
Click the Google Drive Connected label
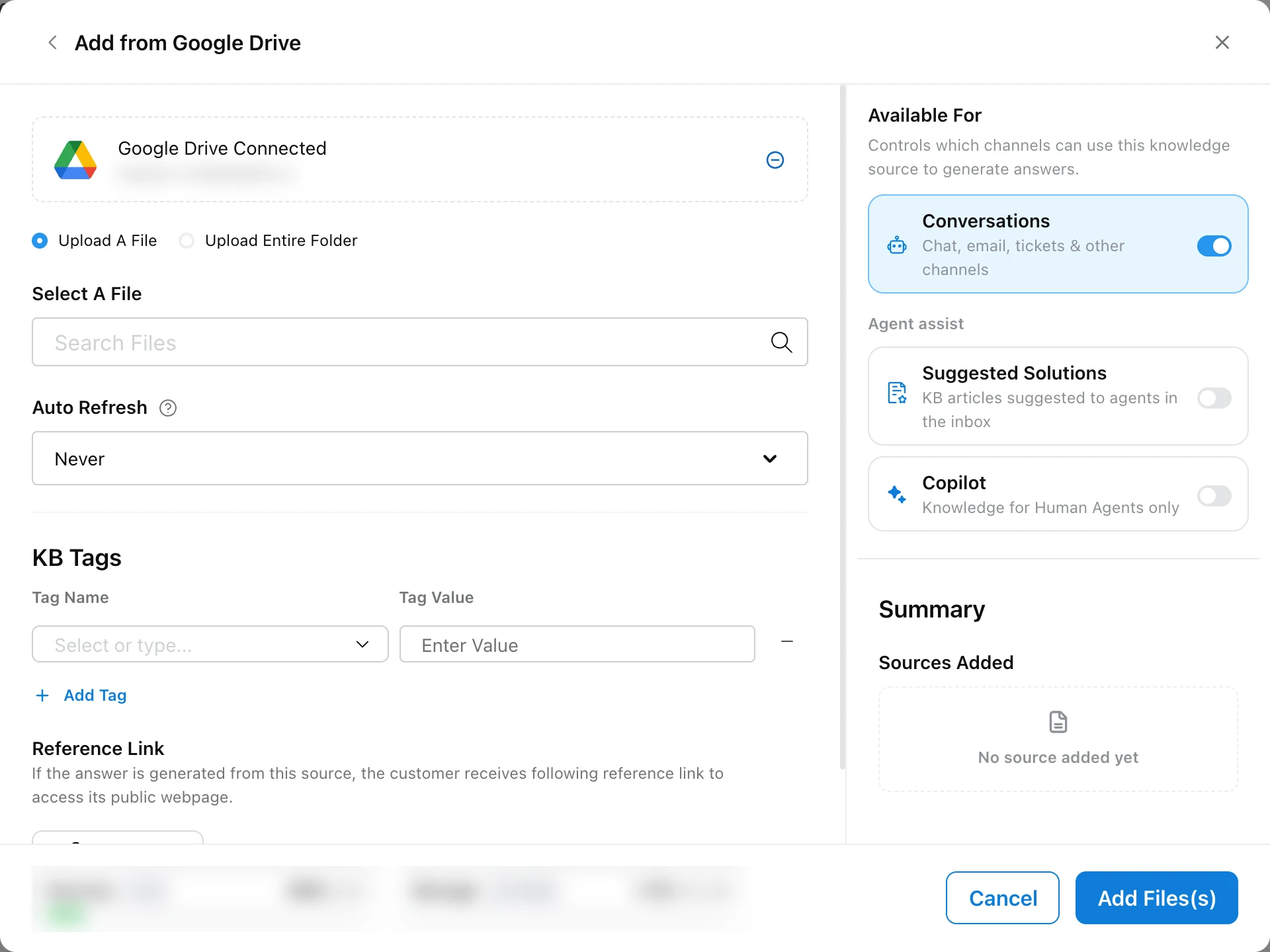[222, 148]
